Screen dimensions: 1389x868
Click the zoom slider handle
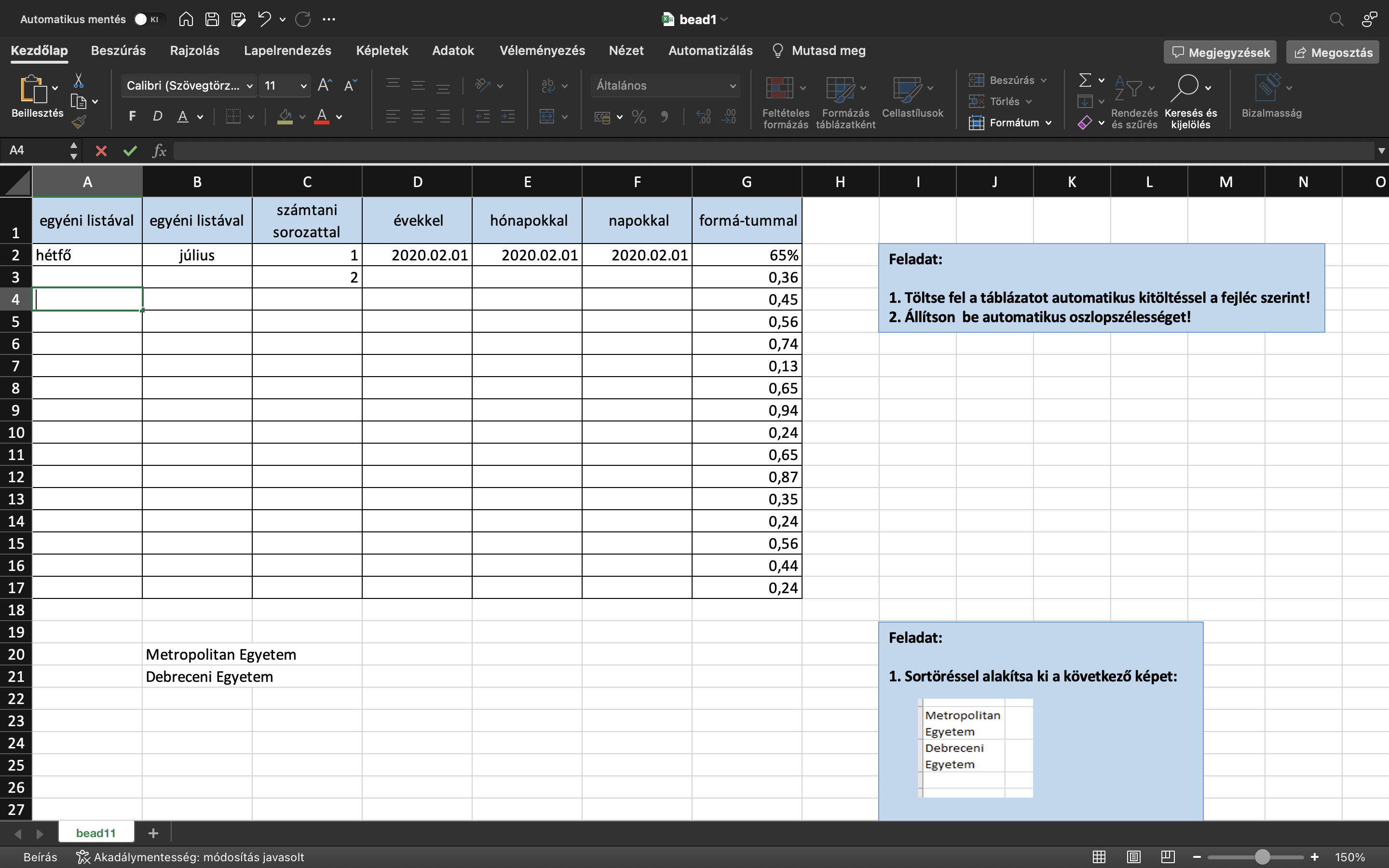[1262, 857]
